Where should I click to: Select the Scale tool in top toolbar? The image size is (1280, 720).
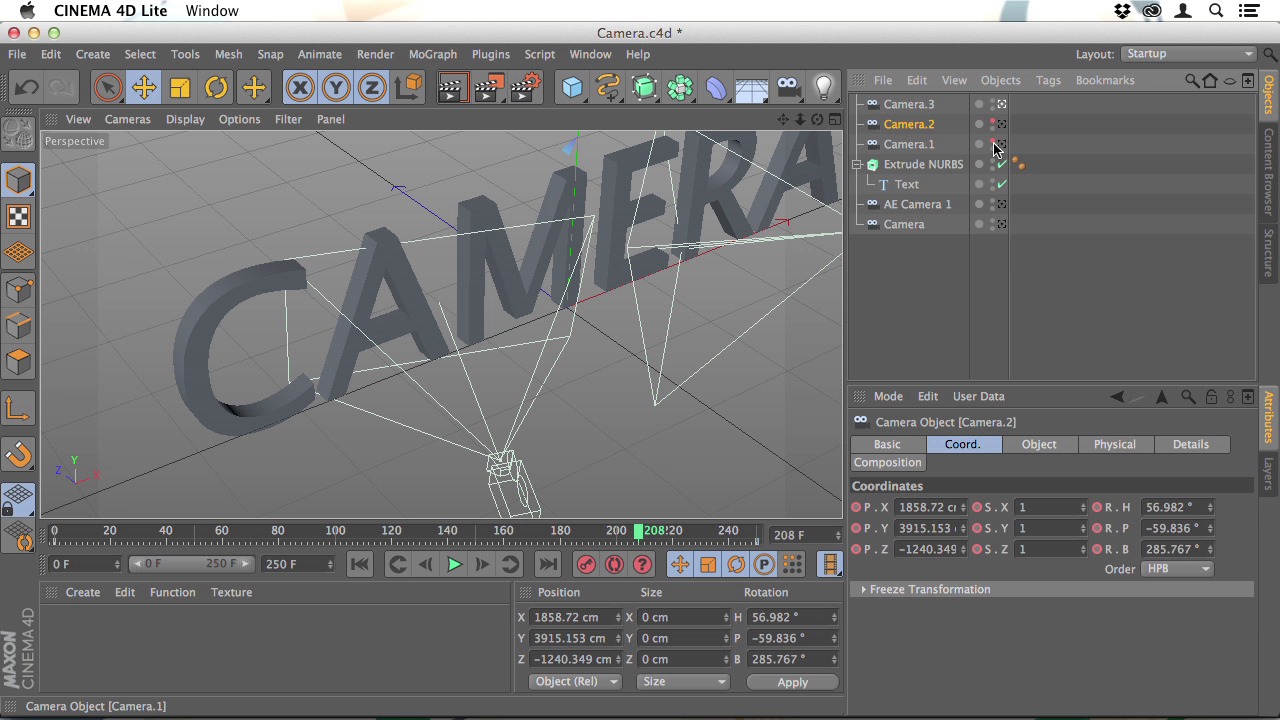click(x=180, y=88)
